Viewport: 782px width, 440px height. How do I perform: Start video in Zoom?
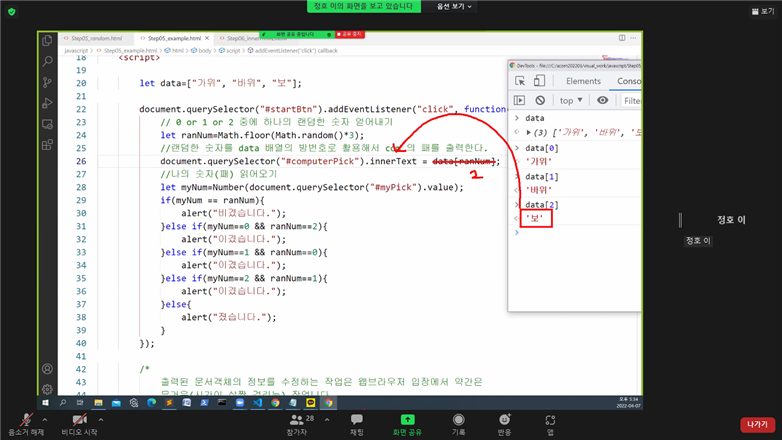pyautogui.click(x=79, y=425)
